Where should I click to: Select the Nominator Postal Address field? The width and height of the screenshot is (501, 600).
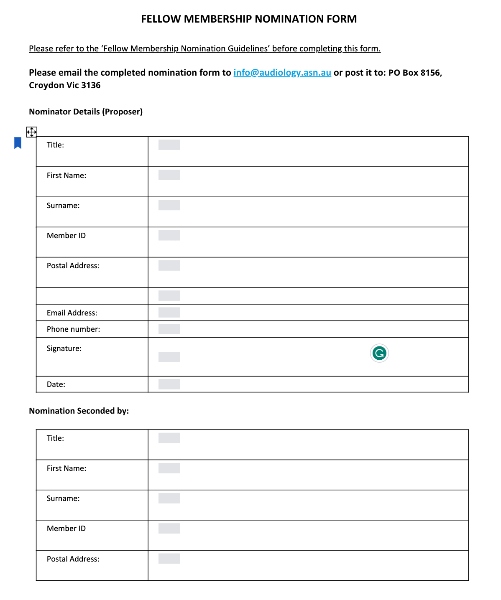coord(169,266)
